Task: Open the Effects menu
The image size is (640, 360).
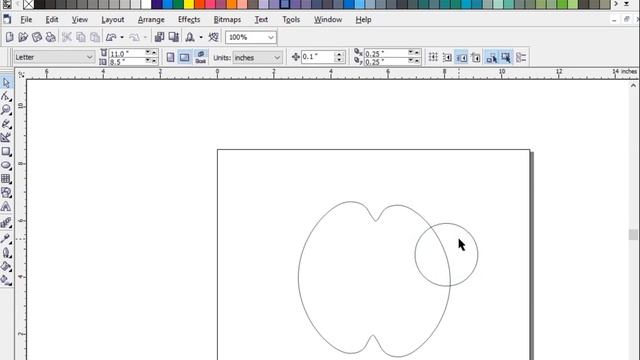Action: (189, 20)
